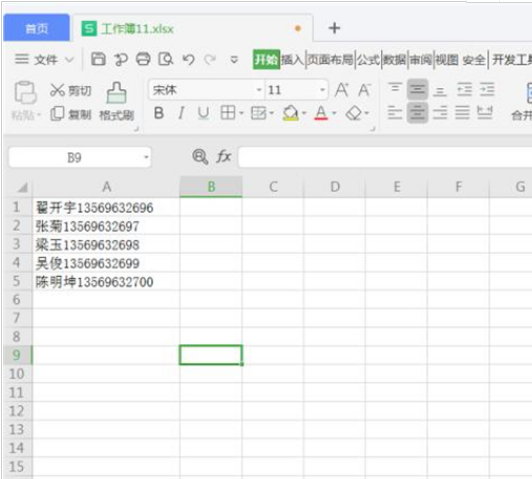Expand the quick access toolbar customize arrow
This screenshot has width=532, height=479.
point(234,60)
